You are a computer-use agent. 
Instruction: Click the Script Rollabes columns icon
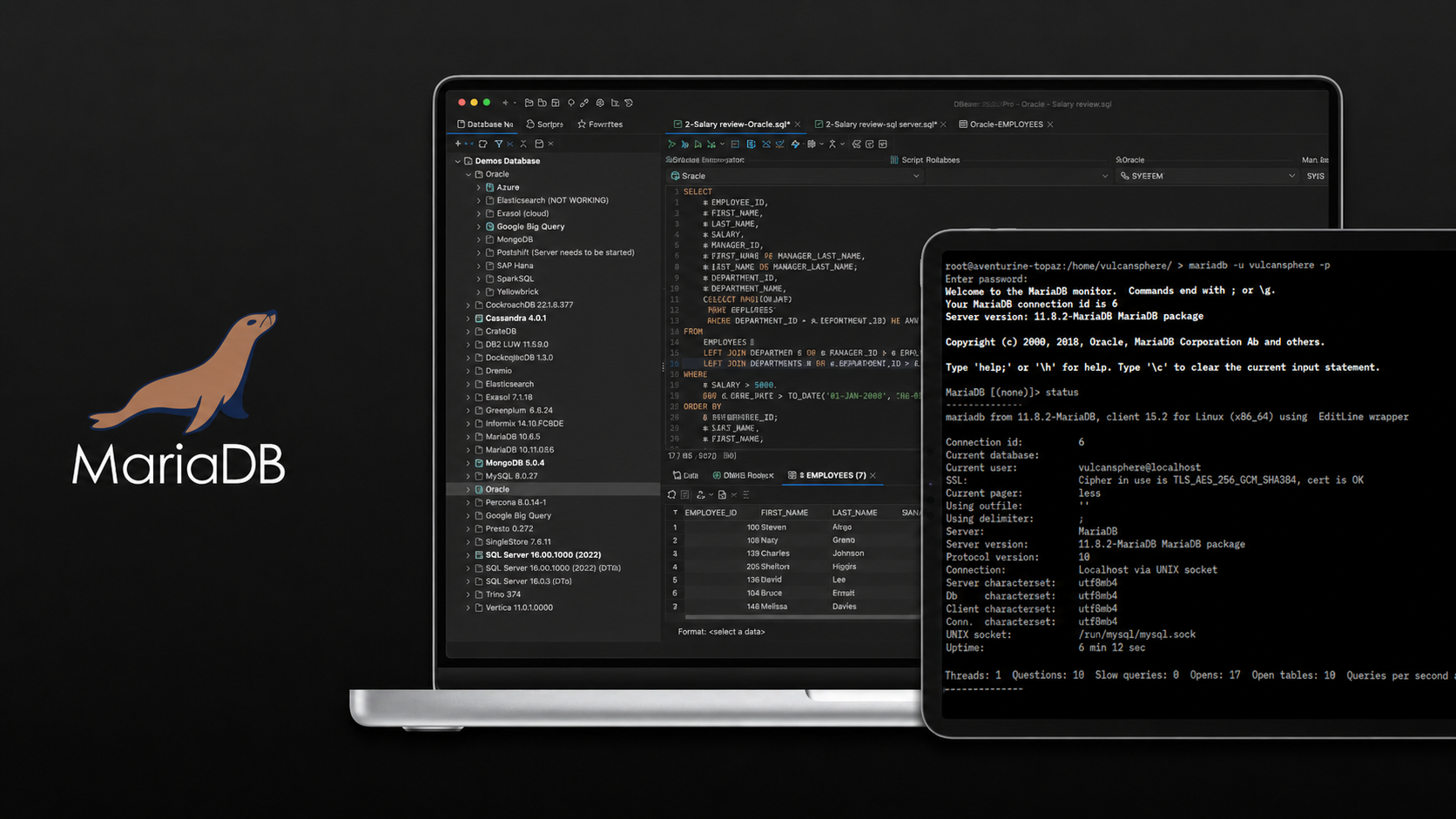[x=894, y=160]
